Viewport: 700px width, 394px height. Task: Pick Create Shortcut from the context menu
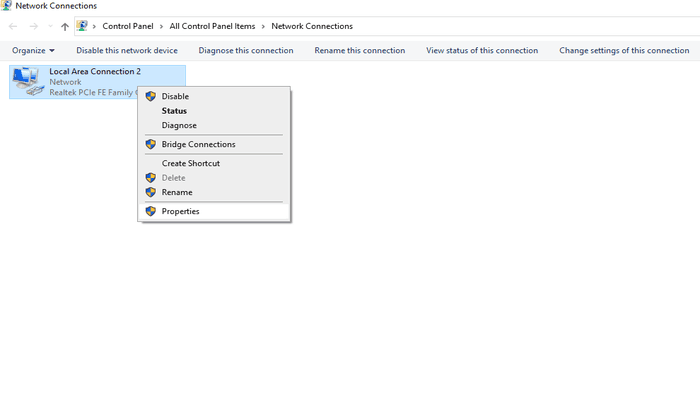(214, 163)
